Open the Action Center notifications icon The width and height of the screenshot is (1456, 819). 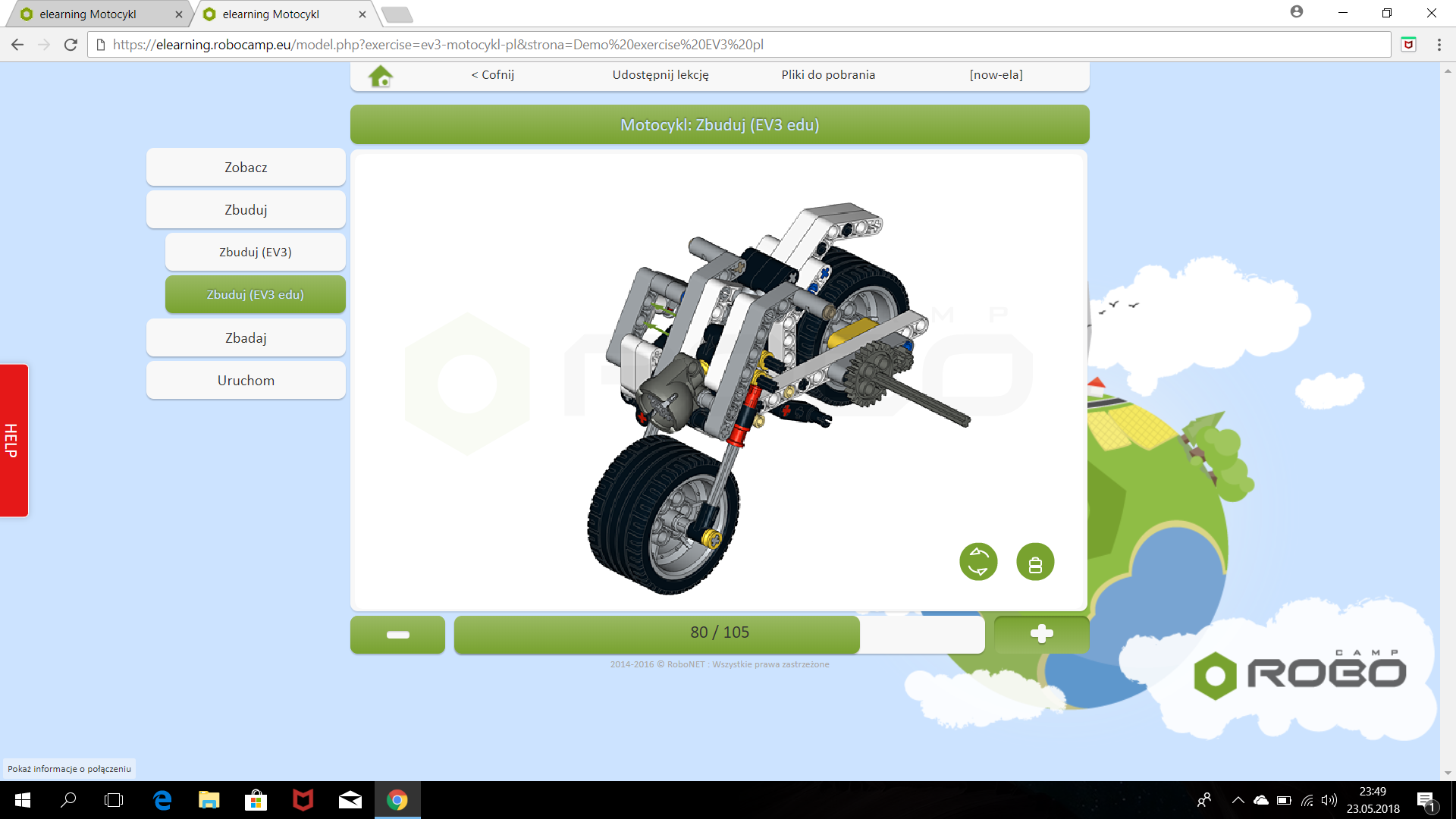(1426, 801)
